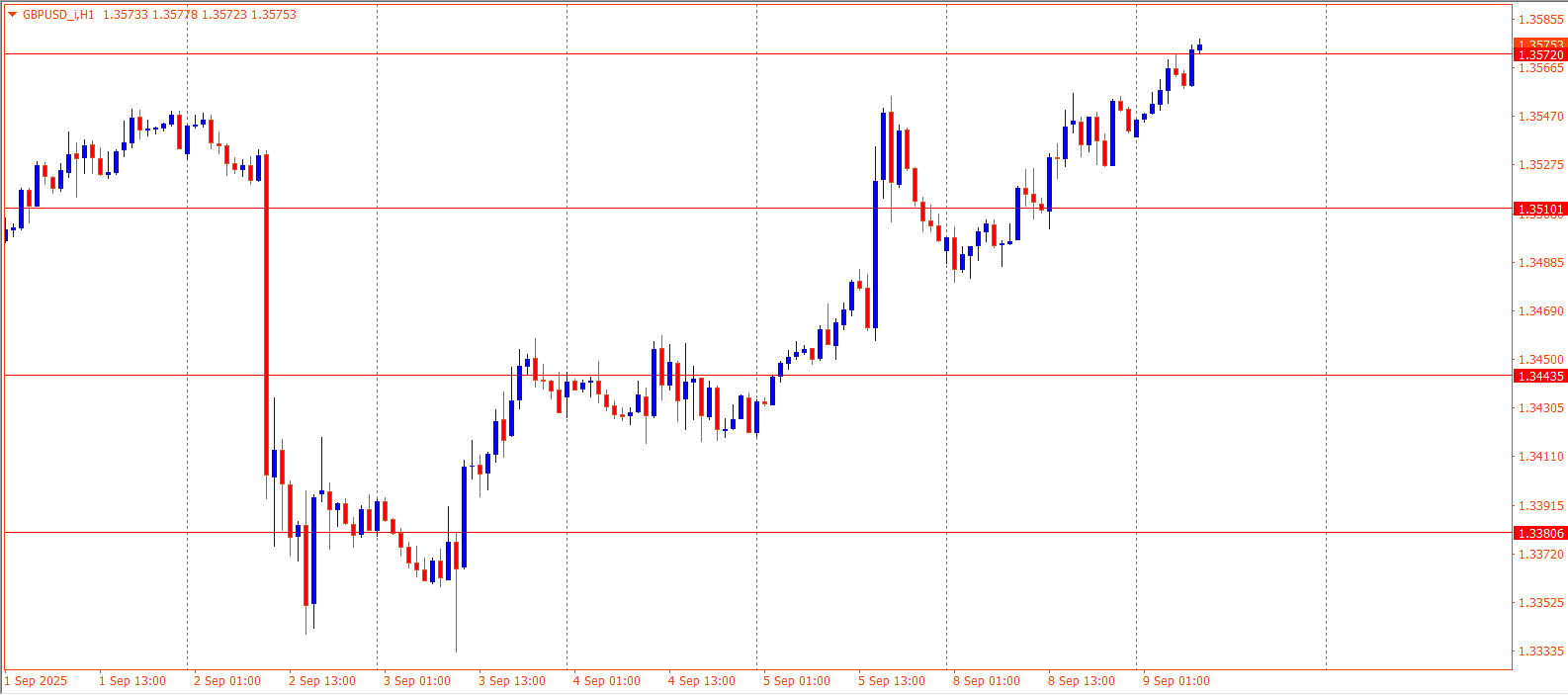1568x695 pixels.
Task: Click the 1.35470 price scale label
Action: coord(1540,117)
